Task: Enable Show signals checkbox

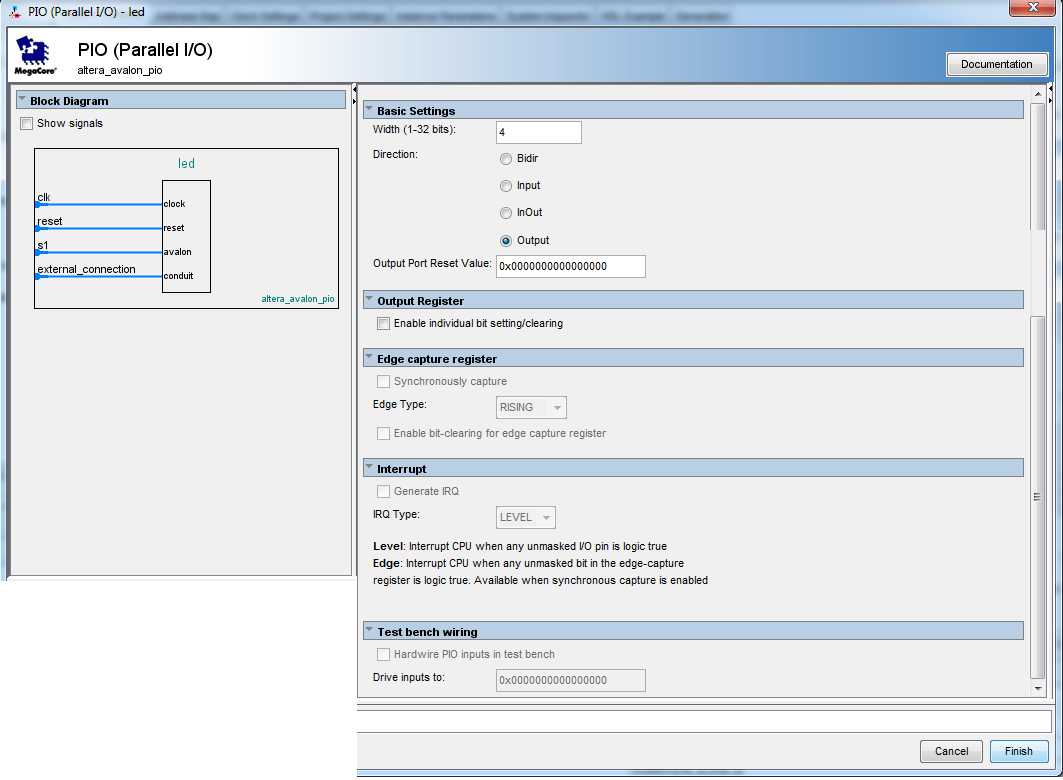Action: [x=26, y=123]
